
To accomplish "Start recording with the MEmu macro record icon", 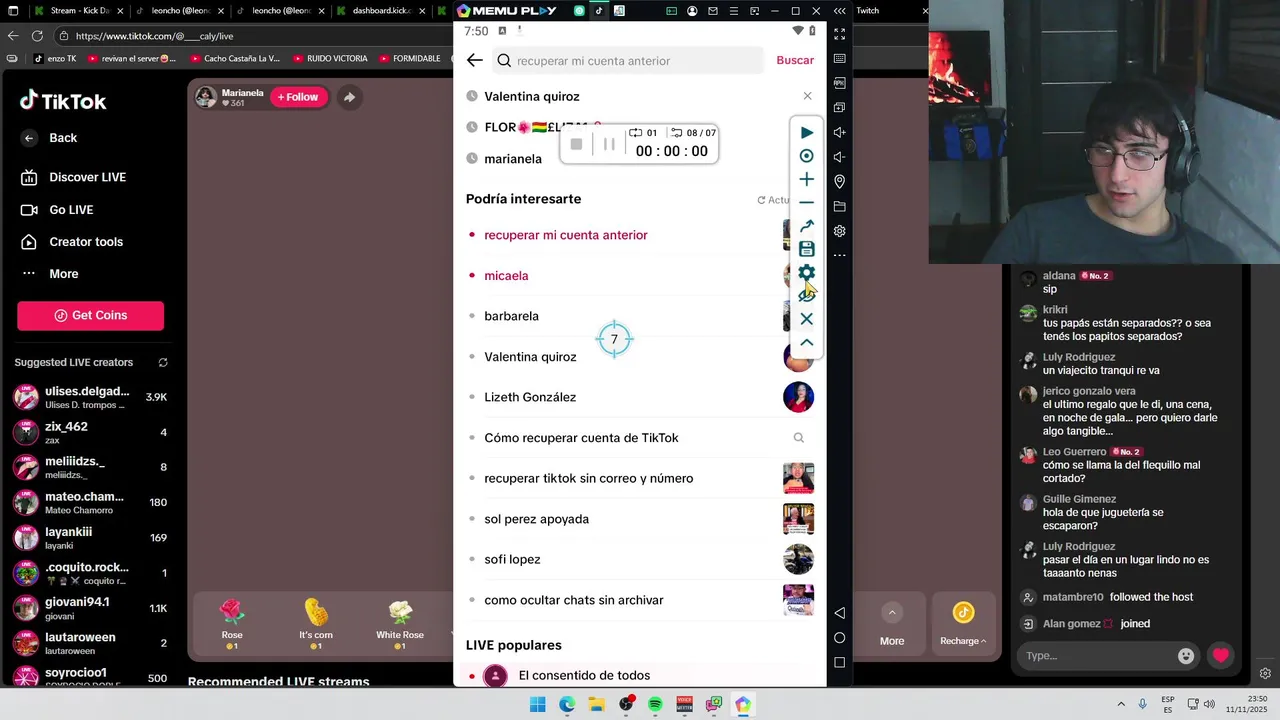I will [x=807, y=156].
